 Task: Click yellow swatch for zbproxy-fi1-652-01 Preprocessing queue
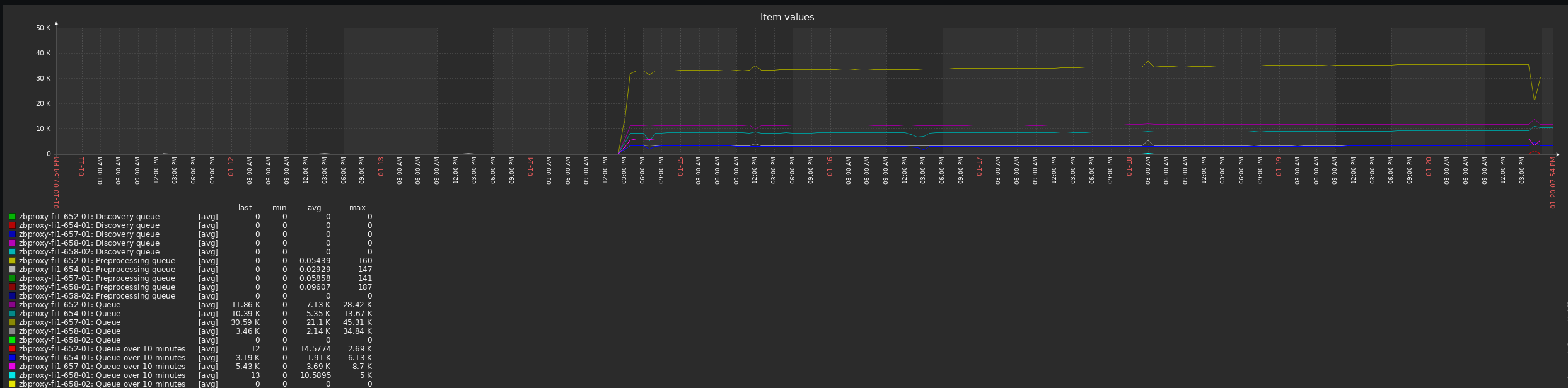pyautogui.click(x=12, y=261)
